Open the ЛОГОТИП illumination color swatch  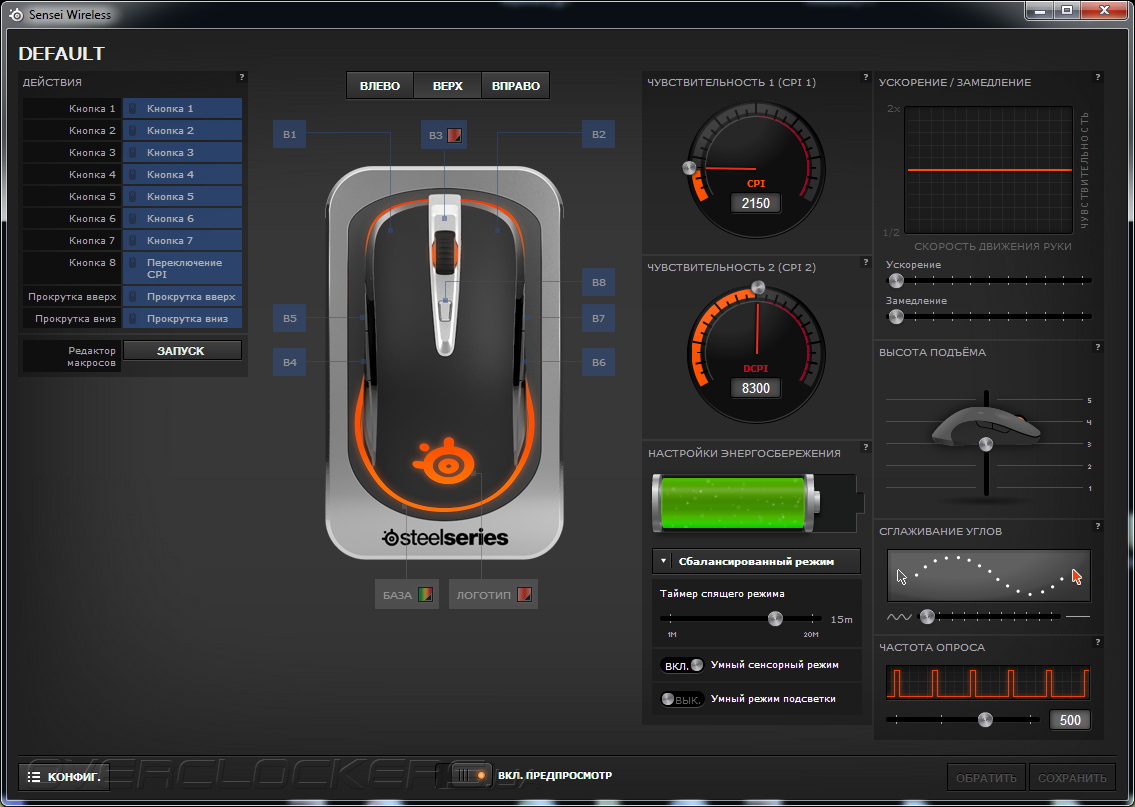(x=525, y=595)
